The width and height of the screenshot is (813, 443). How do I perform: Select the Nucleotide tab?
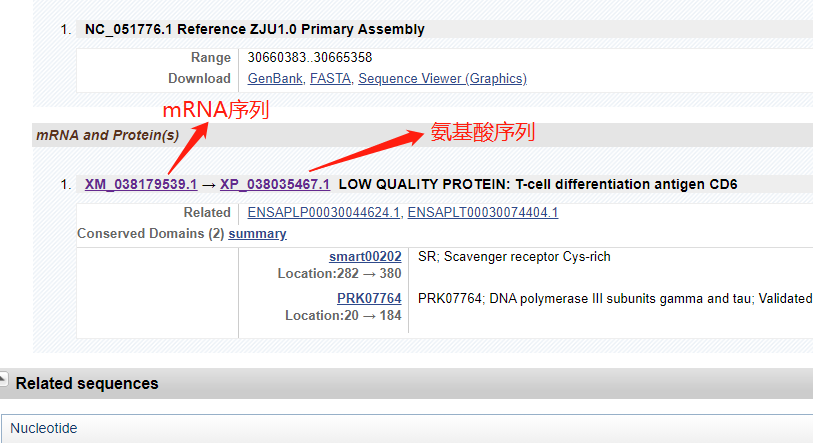(x=44, y=428)
